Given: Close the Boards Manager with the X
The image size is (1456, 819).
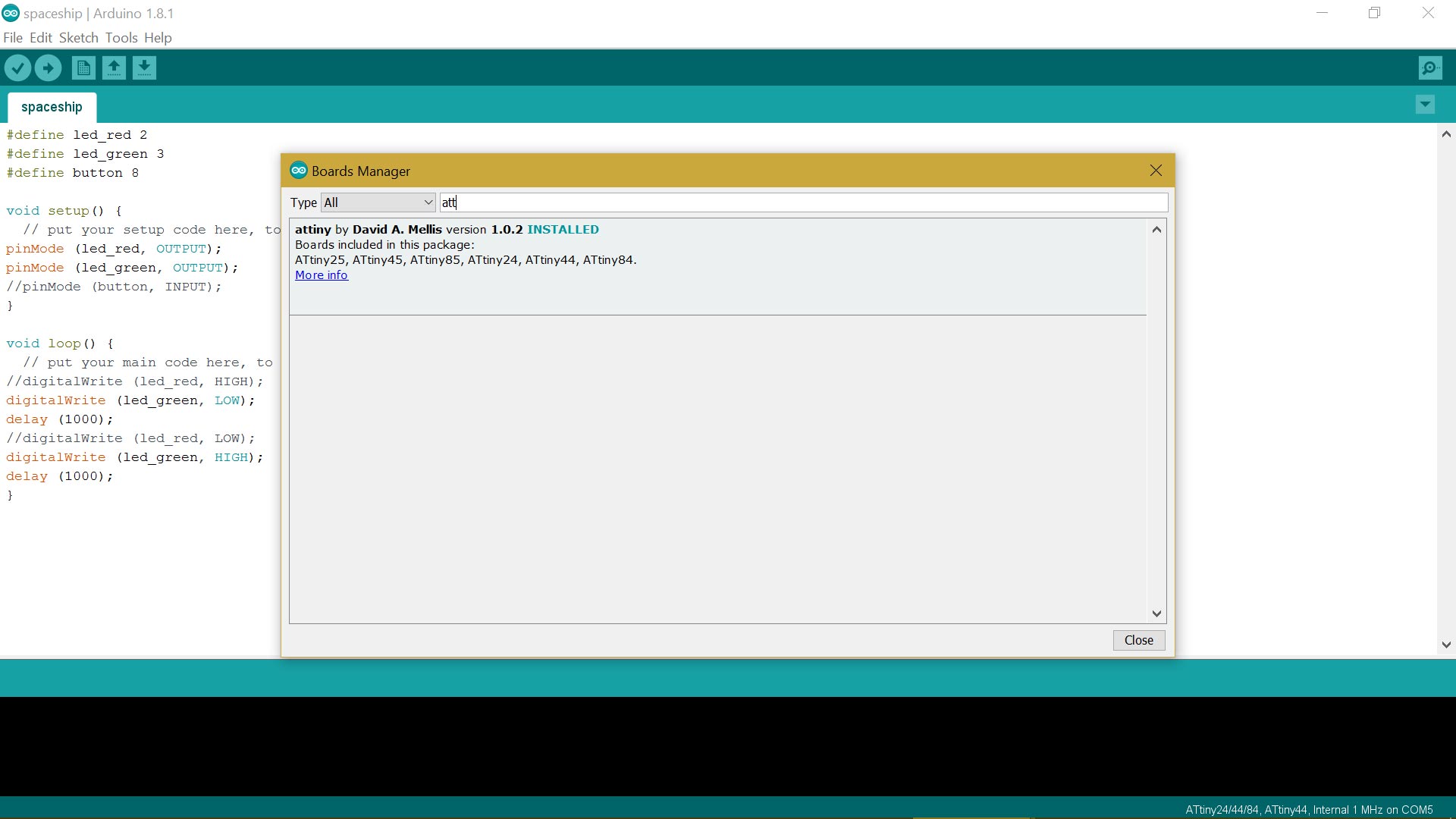Looking at the screenshot, I should pyautogui.click(x=1156, y=171).
